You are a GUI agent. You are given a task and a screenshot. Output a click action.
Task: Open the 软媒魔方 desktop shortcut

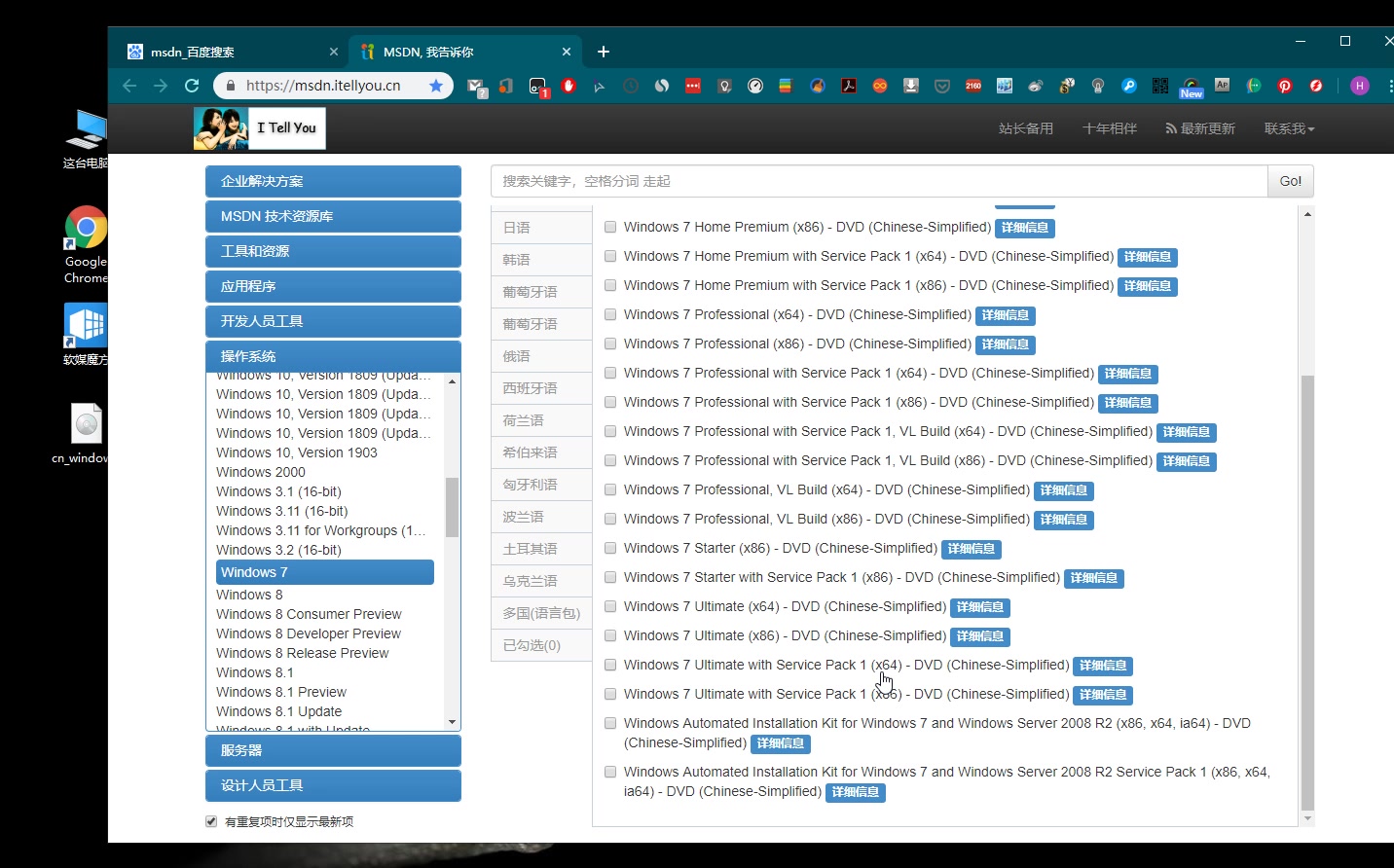coord(86,334)
